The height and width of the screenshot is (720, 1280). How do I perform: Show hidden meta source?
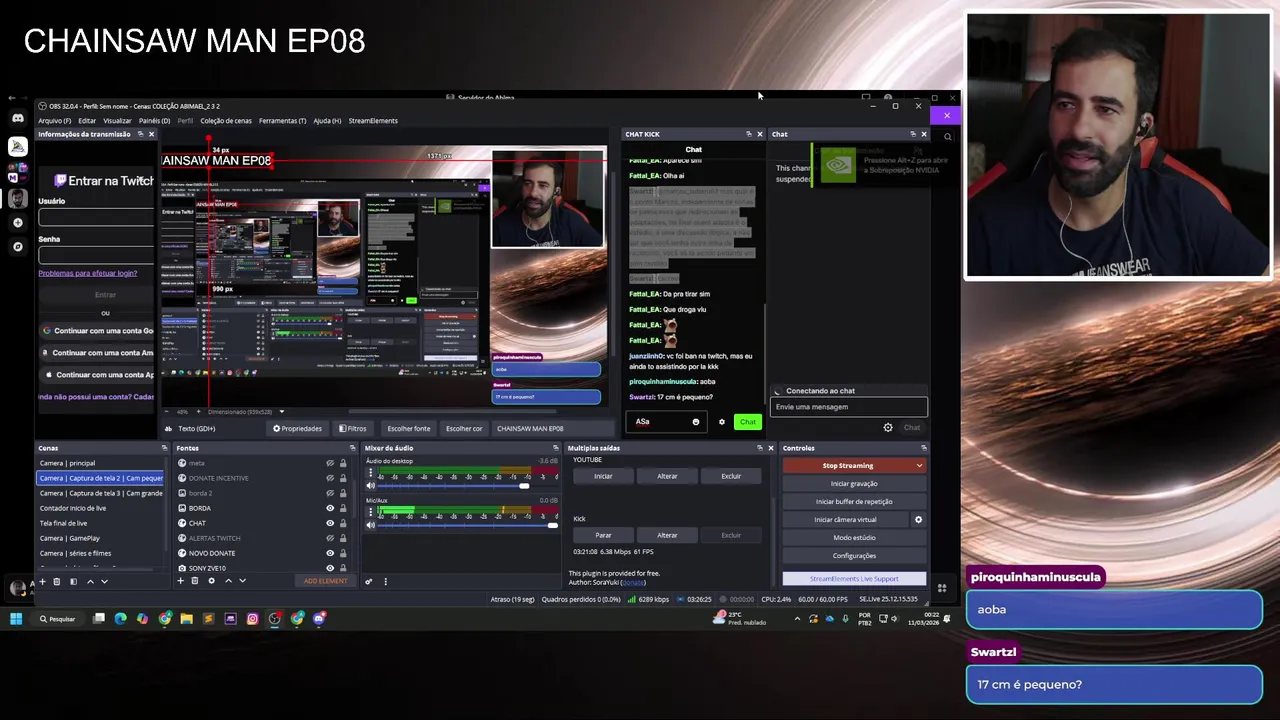pos(330,463)
